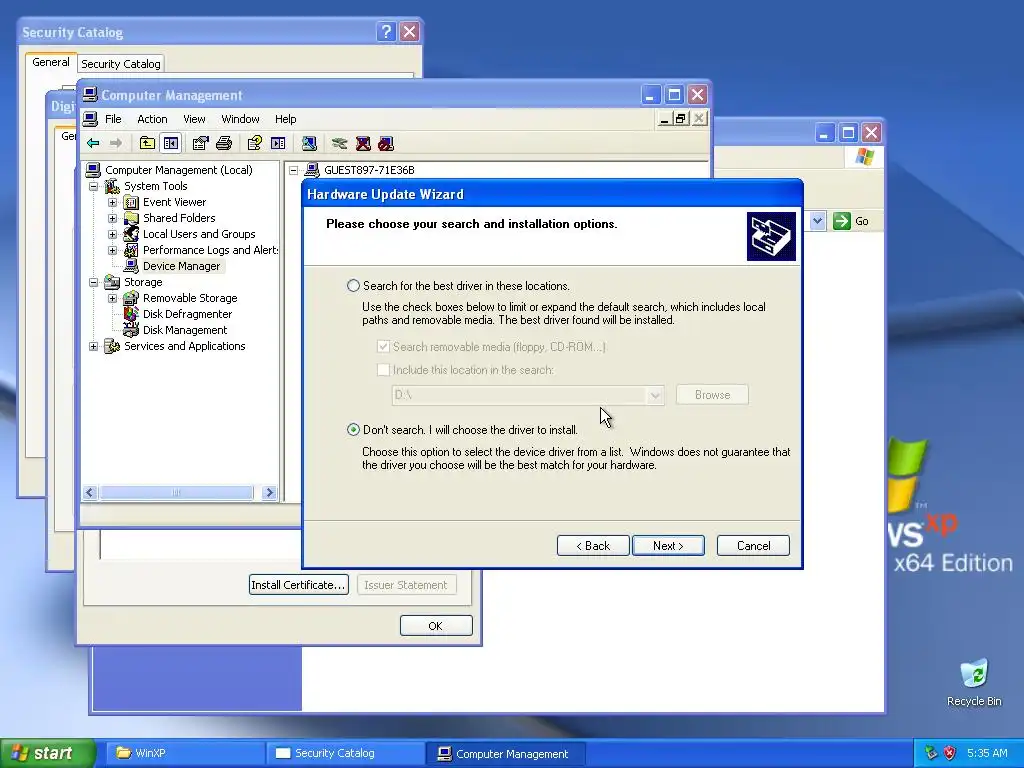
Task: Expand the Performance Logs and Alerts node
Action: [x=112, y=250]
